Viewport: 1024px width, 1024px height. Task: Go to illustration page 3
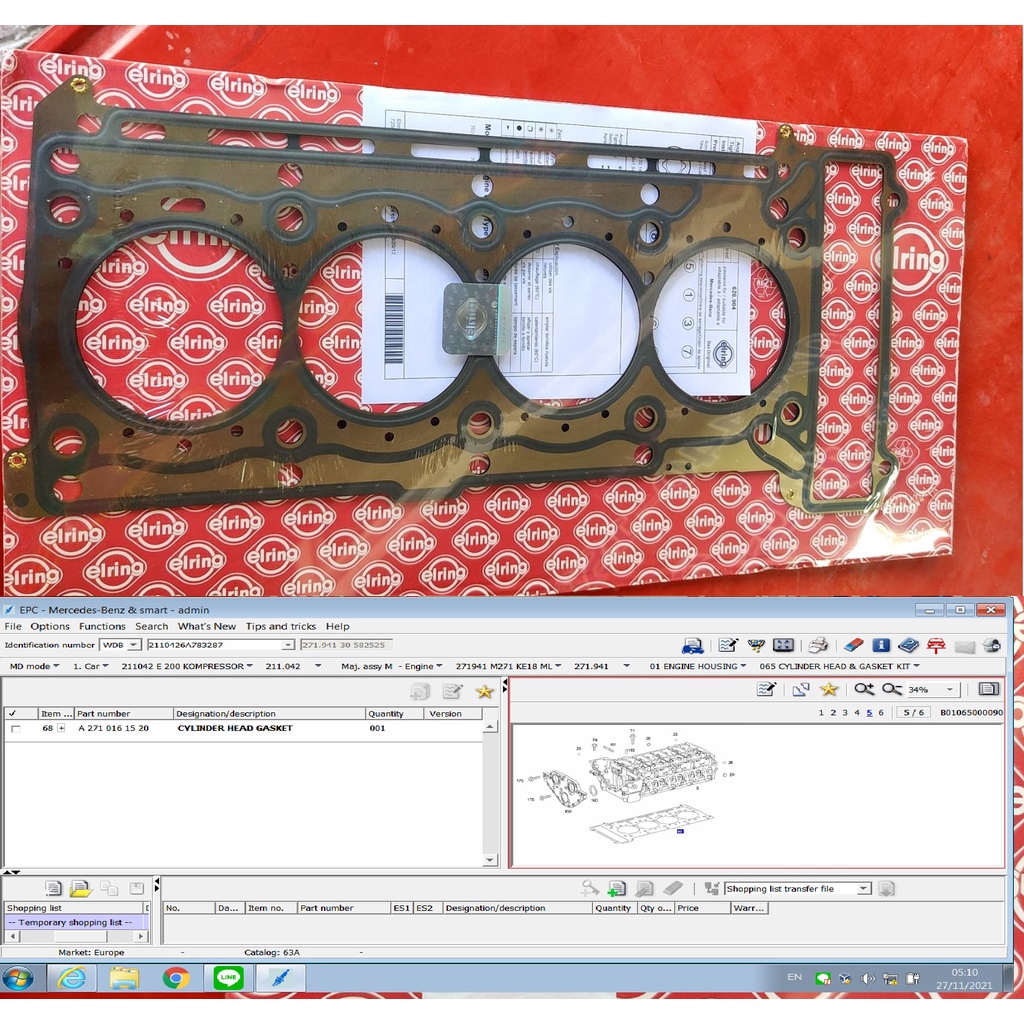(845, 712)
